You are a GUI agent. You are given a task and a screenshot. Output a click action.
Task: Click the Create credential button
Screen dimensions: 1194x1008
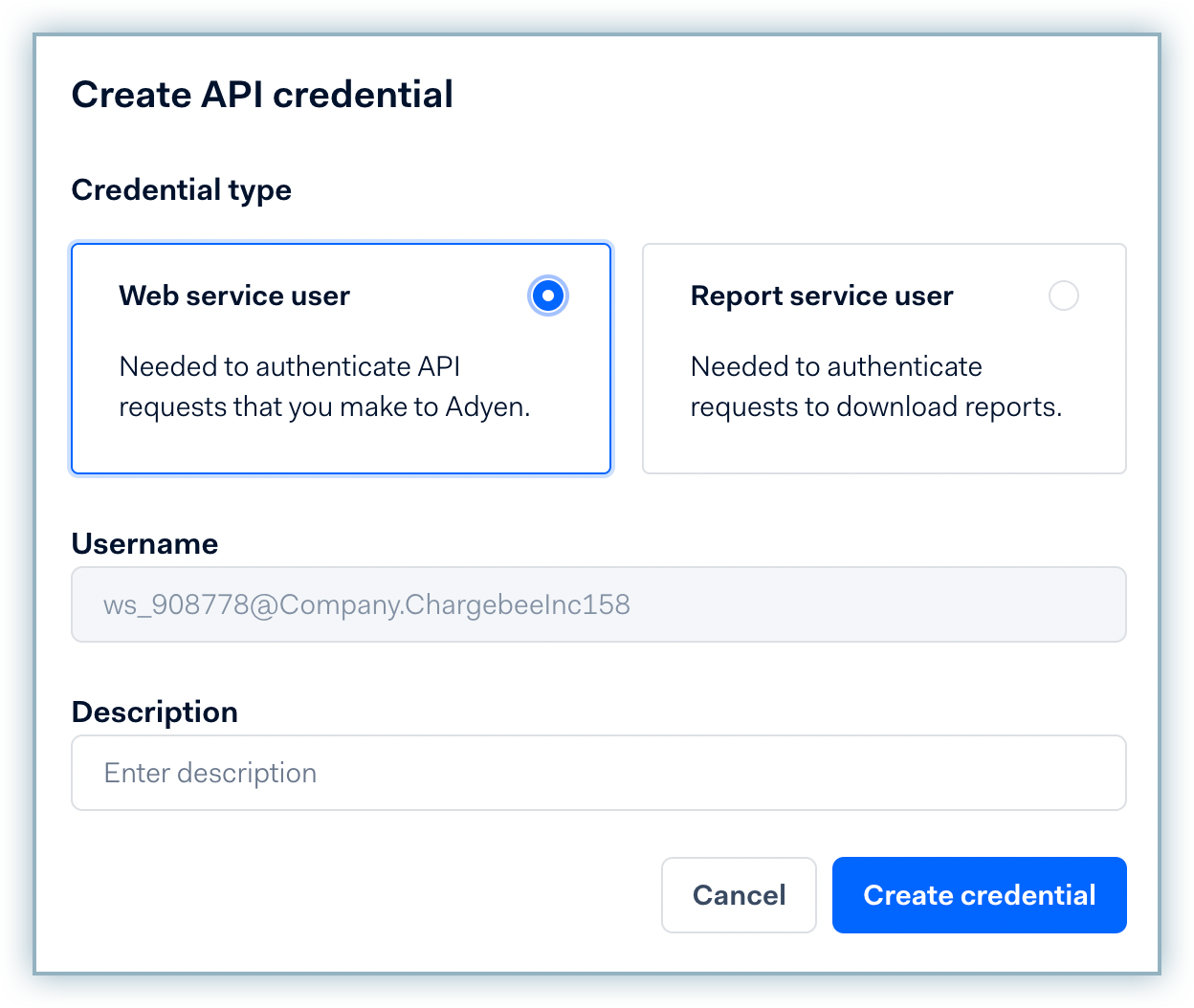[x=979, y=895]
